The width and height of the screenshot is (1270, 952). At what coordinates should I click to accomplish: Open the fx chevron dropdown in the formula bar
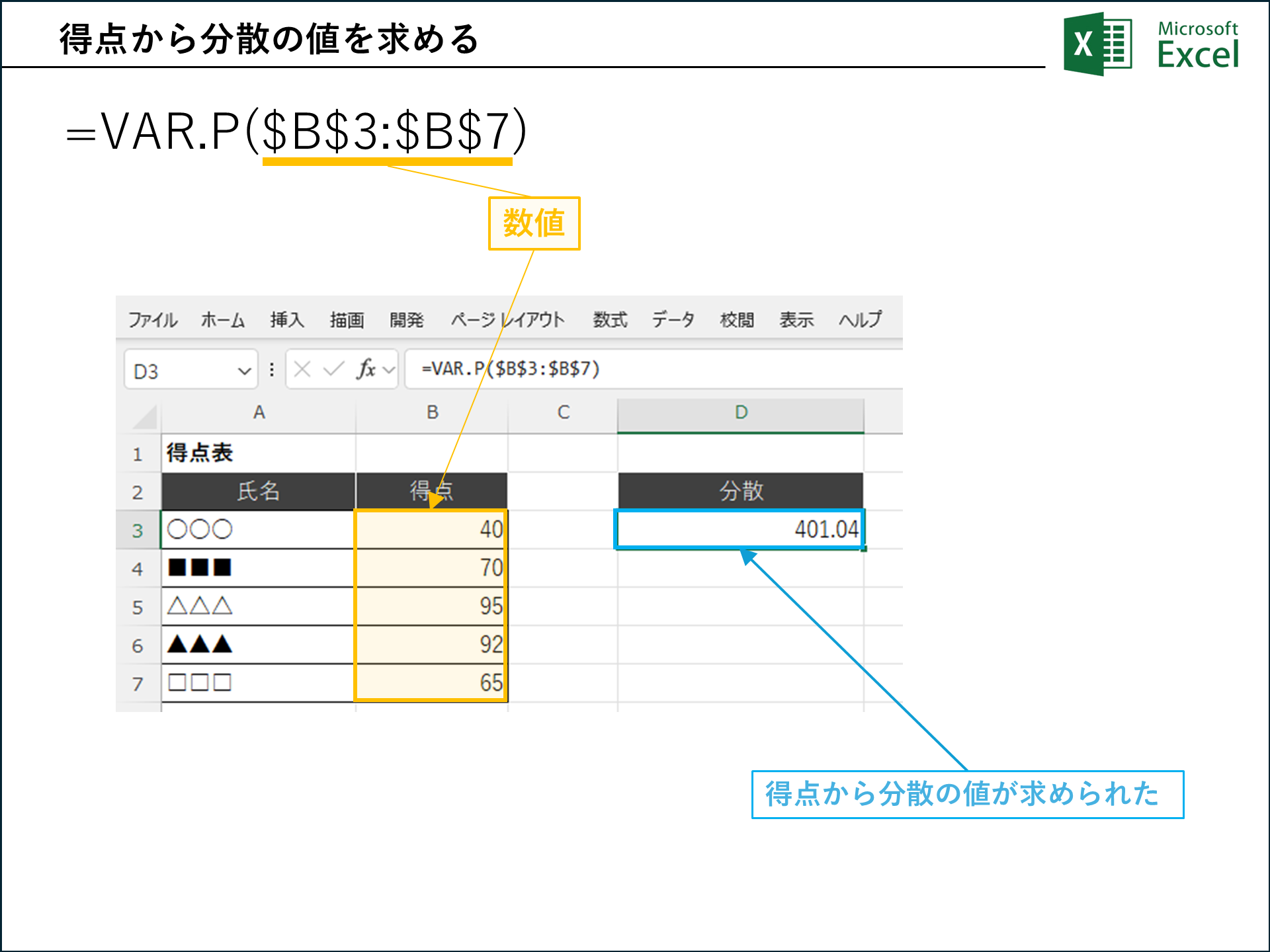[387, 368]
